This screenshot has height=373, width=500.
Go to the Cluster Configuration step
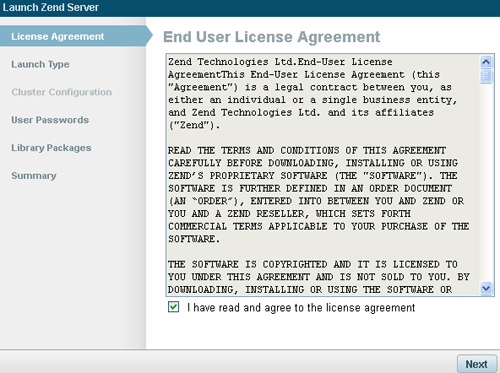coord(61,92)
